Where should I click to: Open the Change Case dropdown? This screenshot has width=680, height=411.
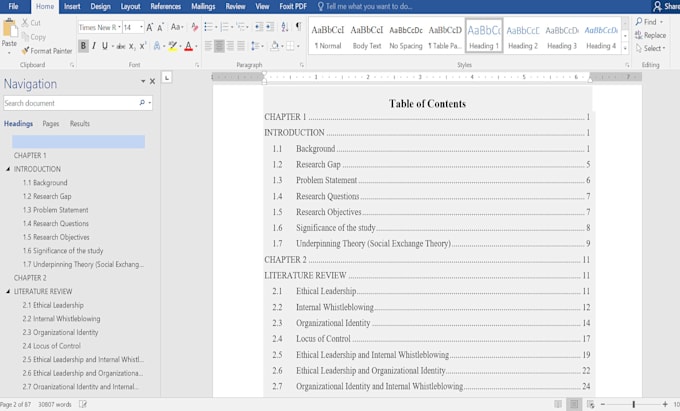177,27
